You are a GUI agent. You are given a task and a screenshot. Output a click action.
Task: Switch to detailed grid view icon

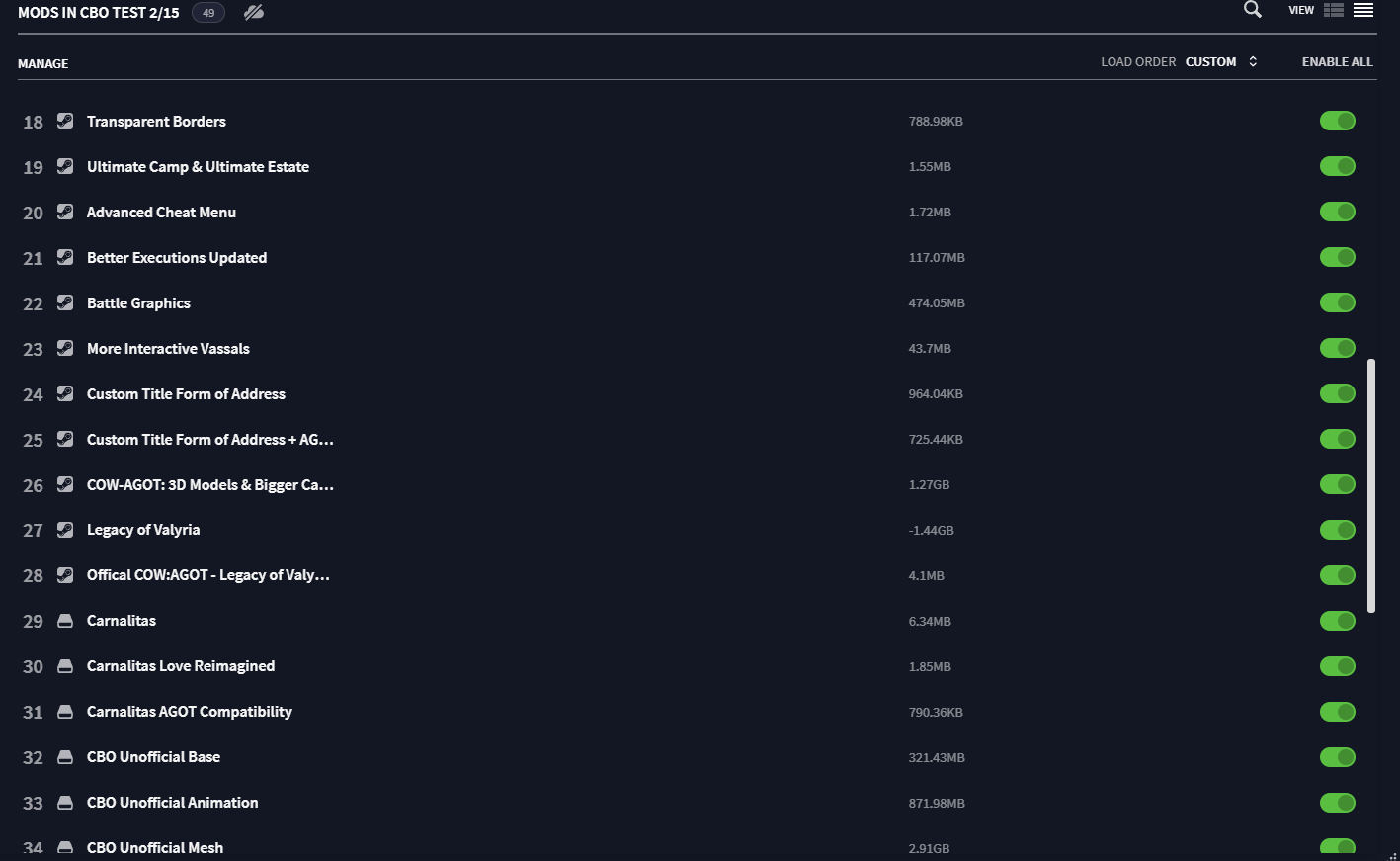pyautogui.click(x=1334, y=10)
